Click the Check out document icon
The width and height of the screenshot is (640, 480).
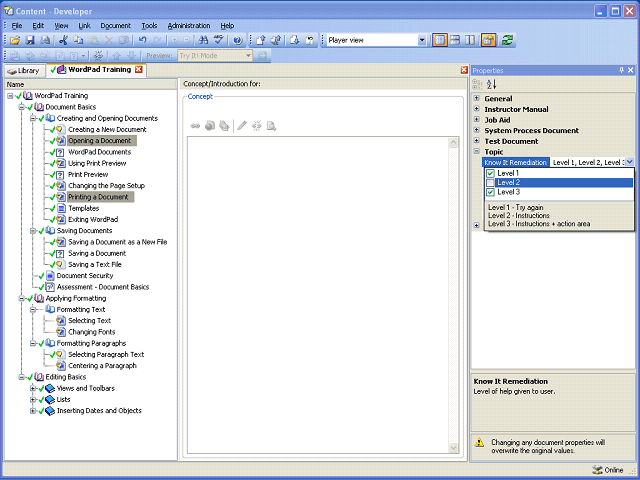(x=276, y=40)
